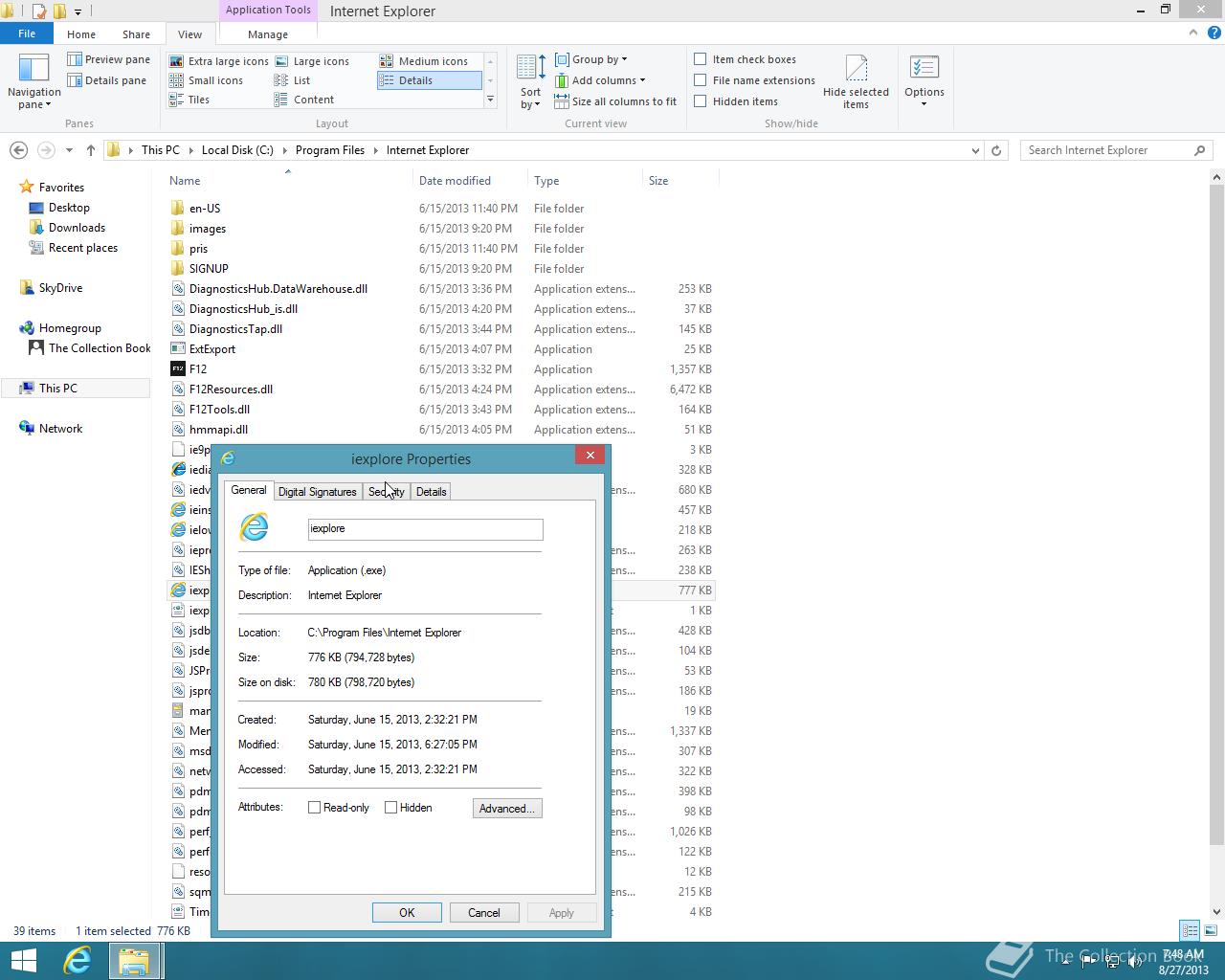Click the vertical scrollbar down arrow

pos(1217,912)
